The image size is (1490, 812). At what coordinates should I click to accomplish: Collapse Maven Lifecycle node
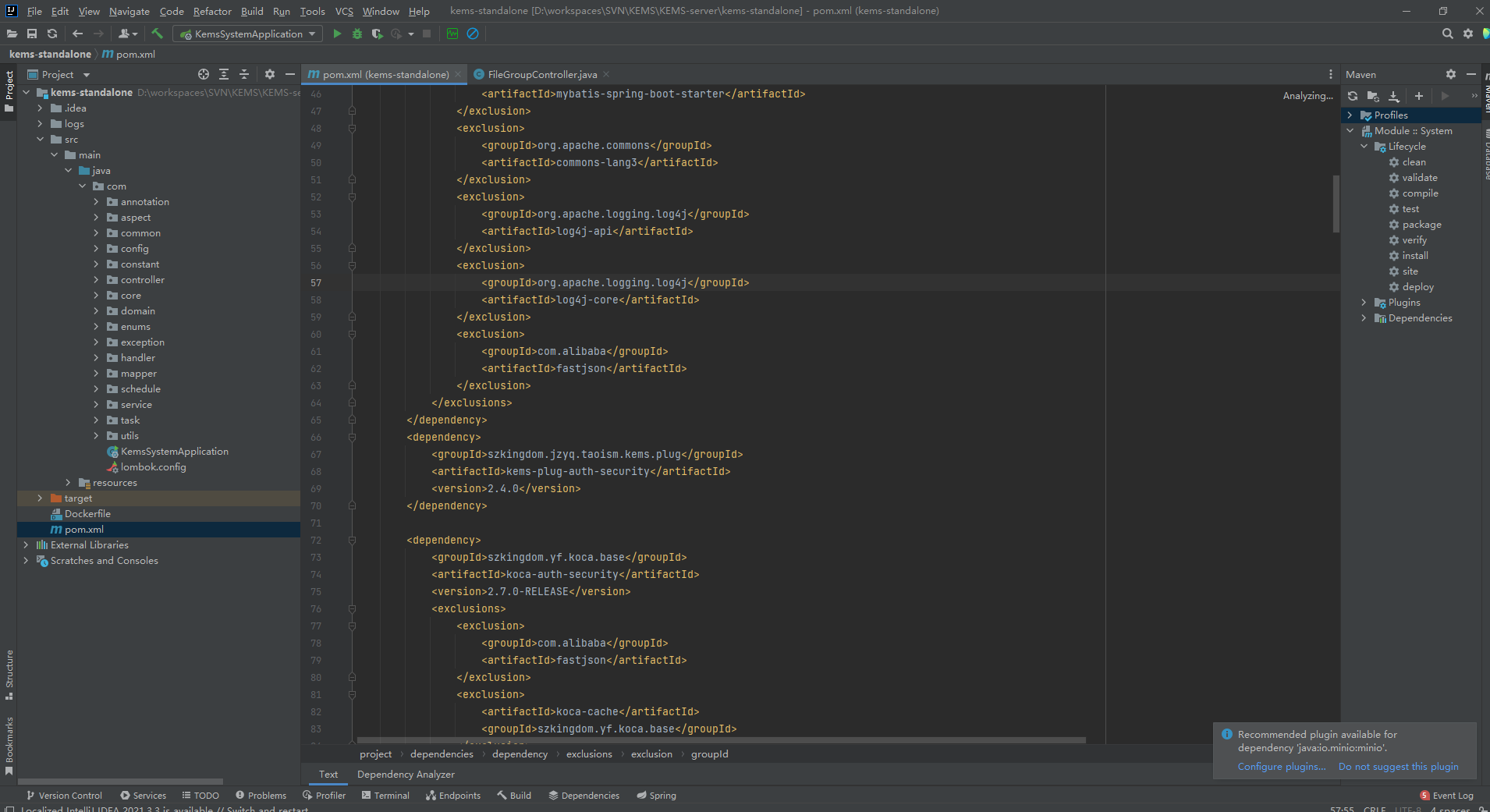click(1364, 147)
